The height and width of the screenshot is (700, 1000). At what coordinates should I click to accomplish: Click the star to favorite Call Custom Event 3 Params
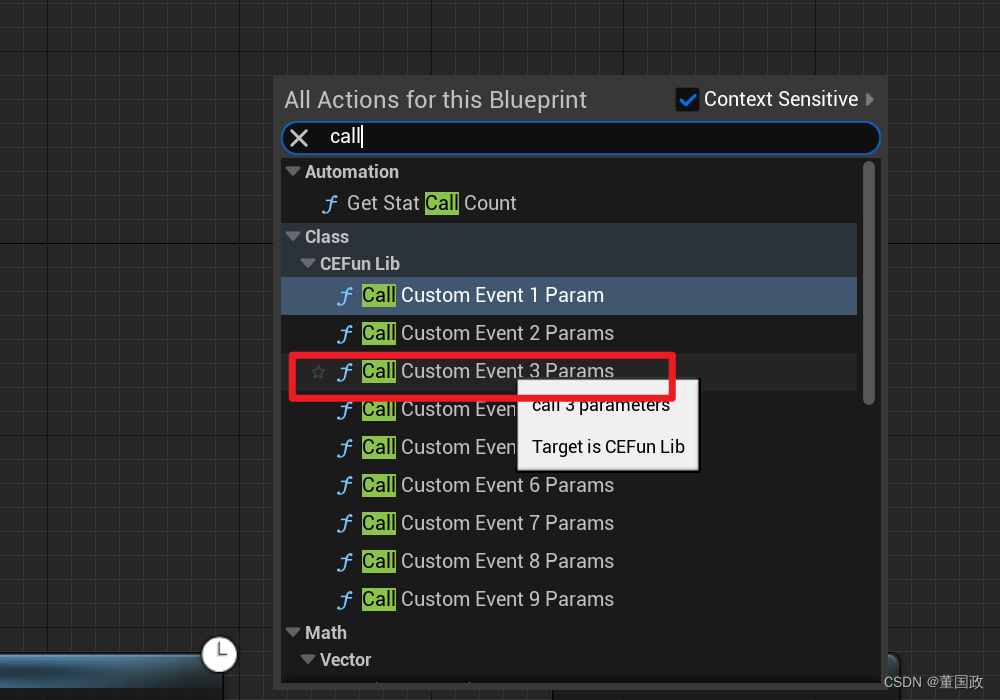(x=318, y=371)
